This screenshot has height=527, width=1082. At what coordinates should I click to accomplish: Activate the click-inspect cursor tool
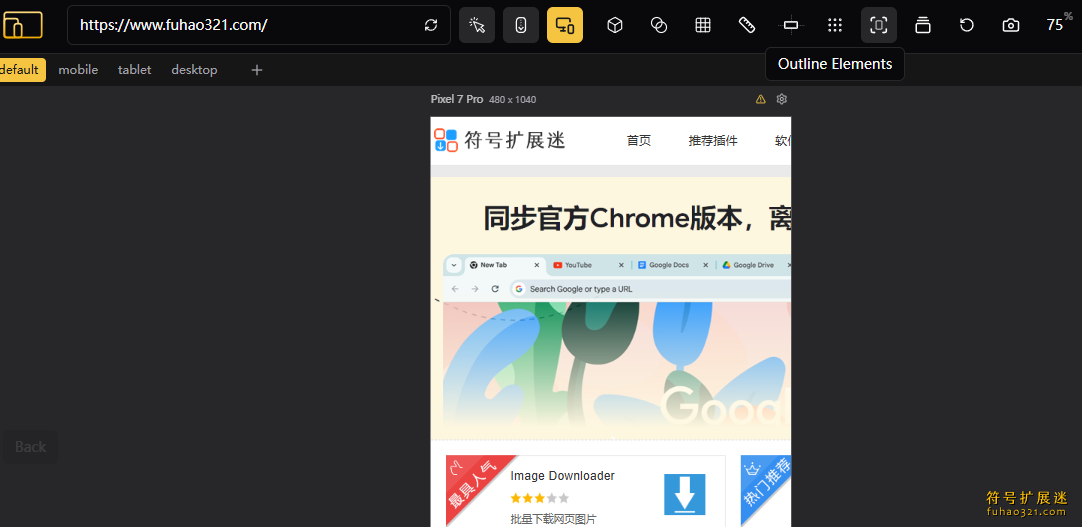tap(477, 26)
